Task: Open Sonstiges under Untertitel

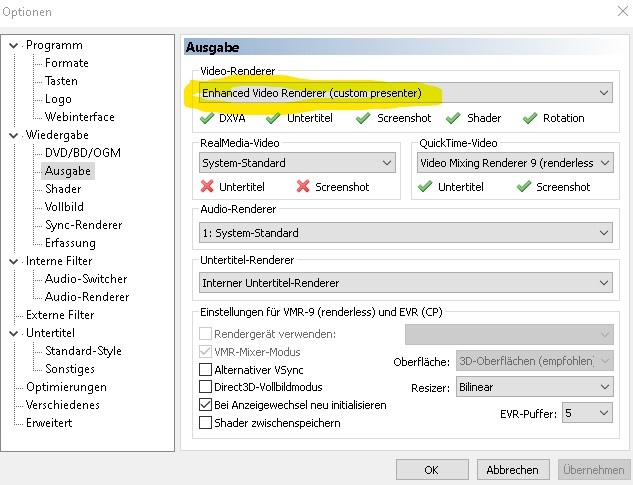Action: click(70, 369)
